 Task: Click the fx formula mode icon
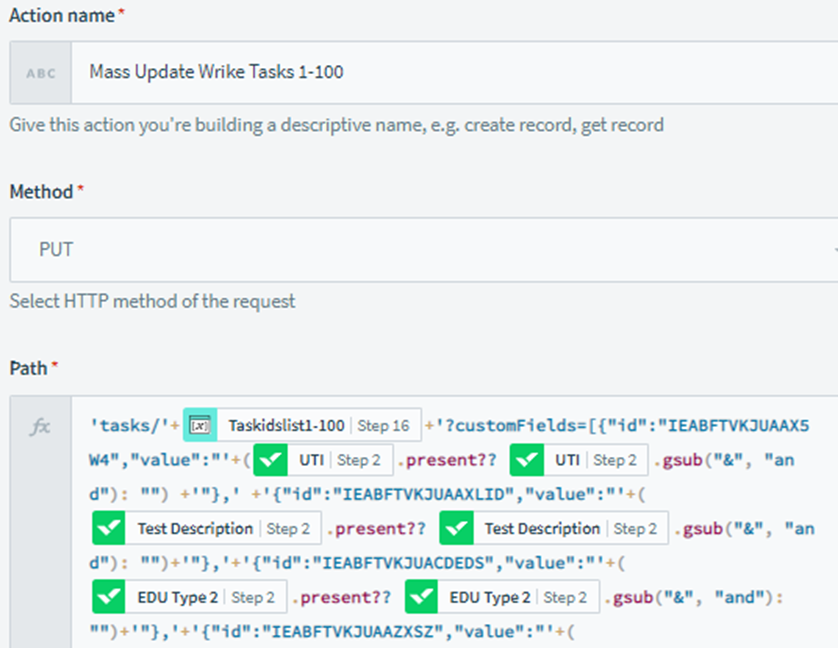40,427
